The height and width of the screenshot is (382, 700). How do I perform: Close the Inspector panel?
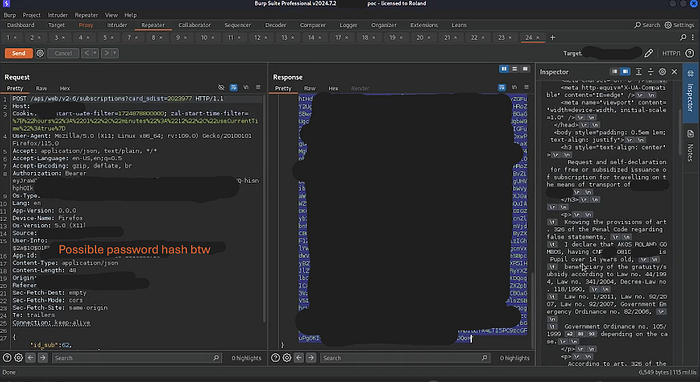click(x=674, y=71)
